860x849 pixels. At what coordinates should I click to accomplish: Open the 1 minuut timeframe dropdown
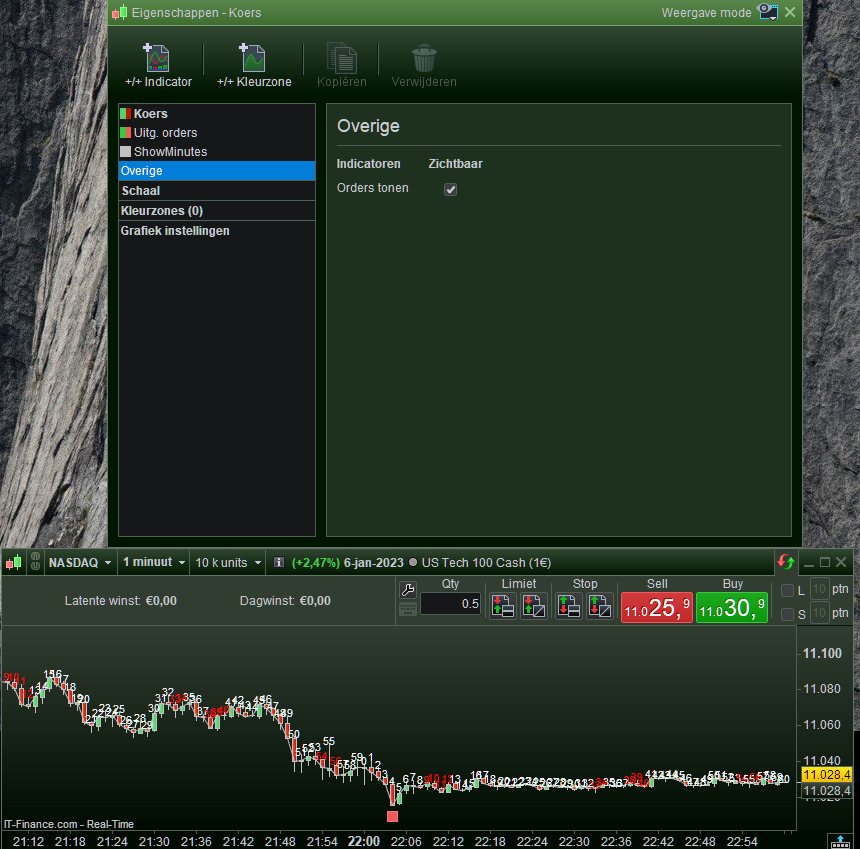click(x=154, y=563)
